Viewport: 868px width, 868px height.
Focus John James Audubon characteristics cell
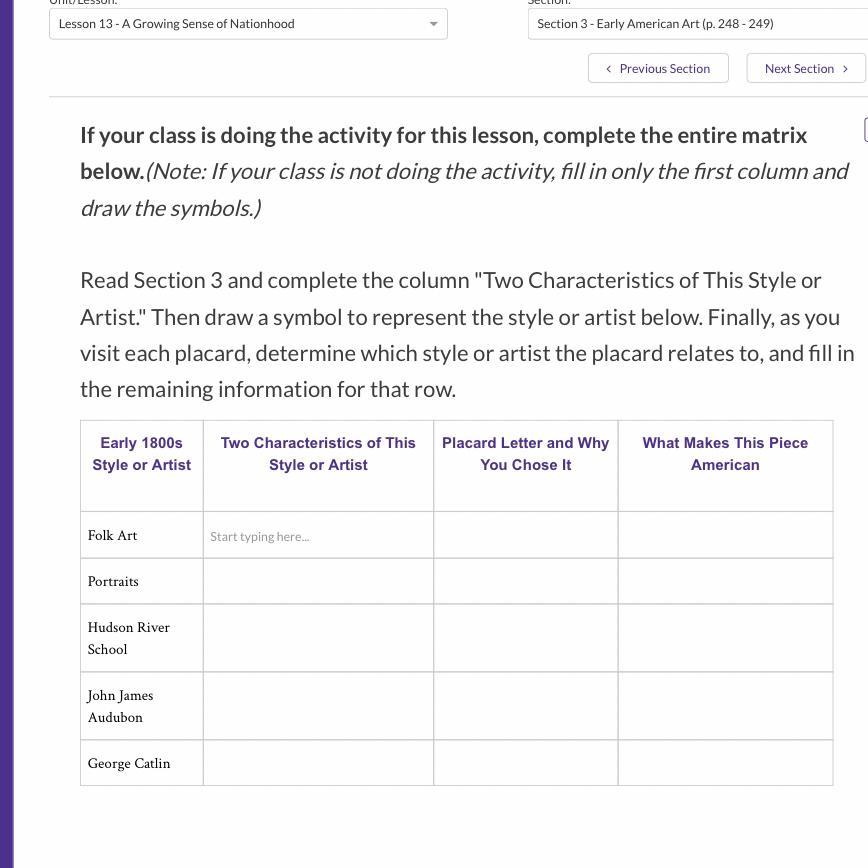point(318,706)
